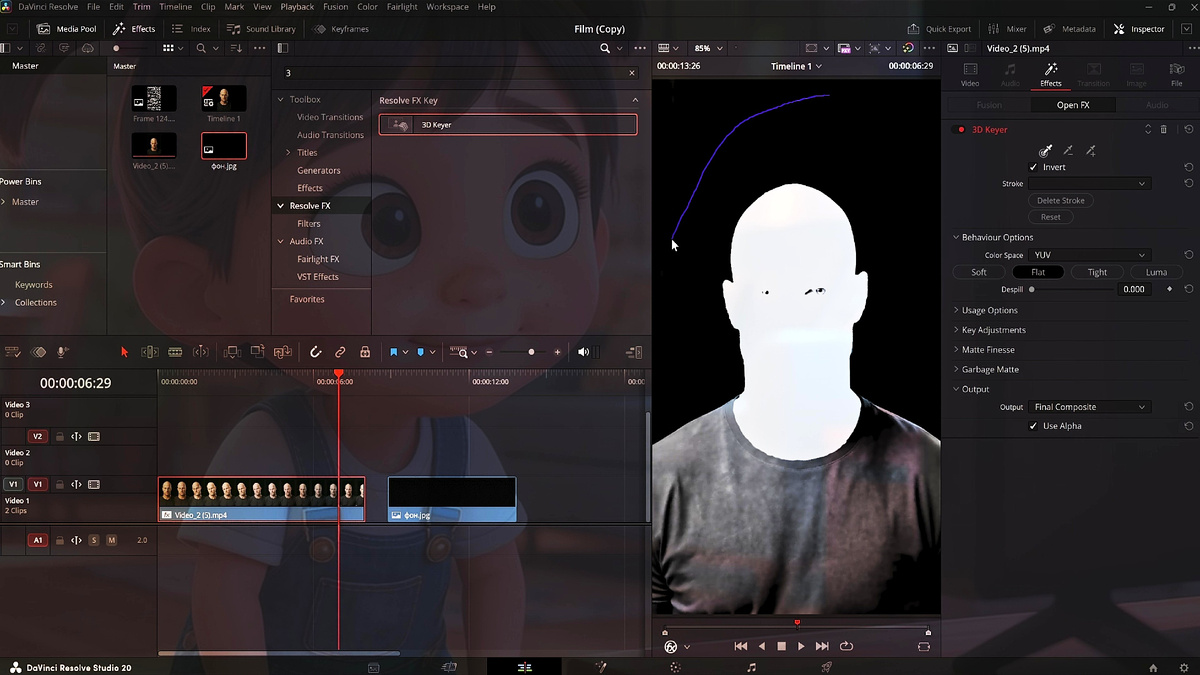Select the Blade edit mode tool

coord(175,352)
